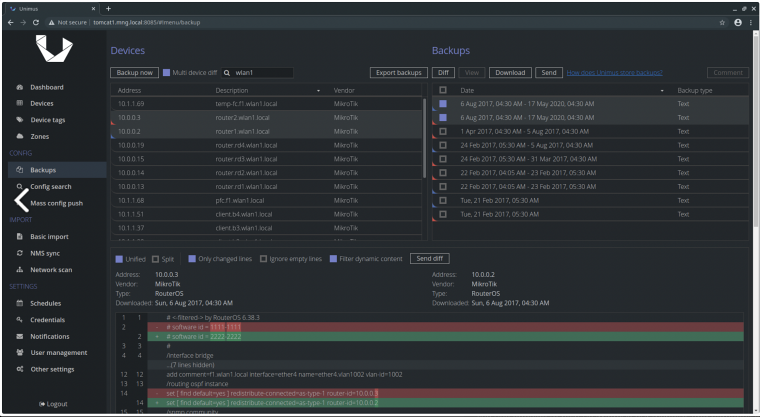
Task: Open the Credentials key icon
Action: (x=20, y=320)
